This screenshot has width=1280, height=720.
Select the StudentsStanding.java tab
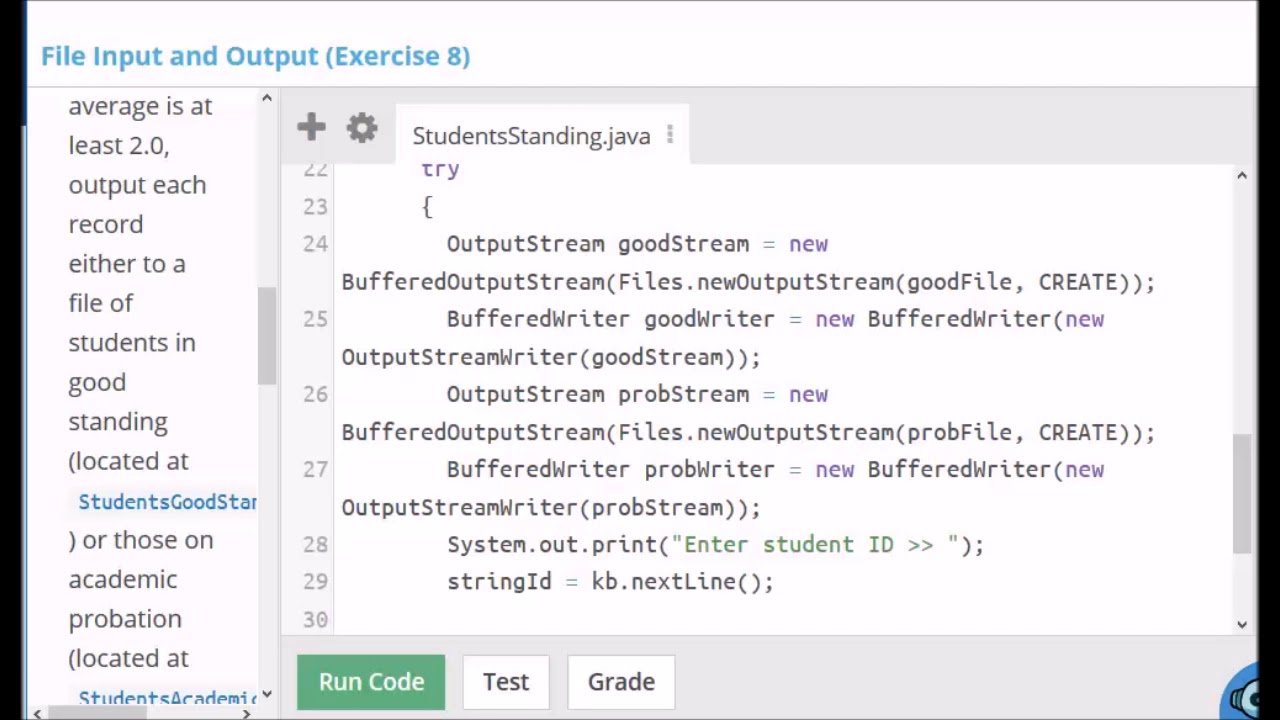tap(531, 136)
